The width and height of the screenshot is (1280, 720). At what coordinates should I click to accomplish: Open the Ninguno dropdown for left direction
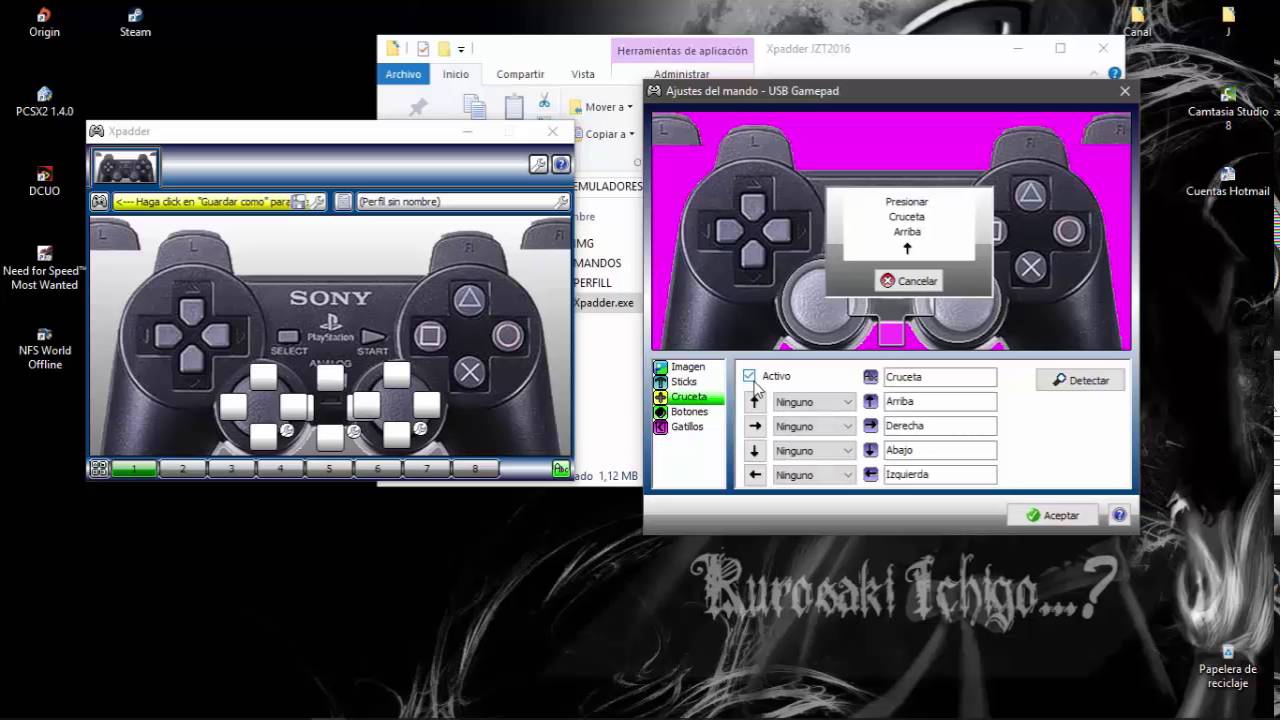(x=814, y=475)
